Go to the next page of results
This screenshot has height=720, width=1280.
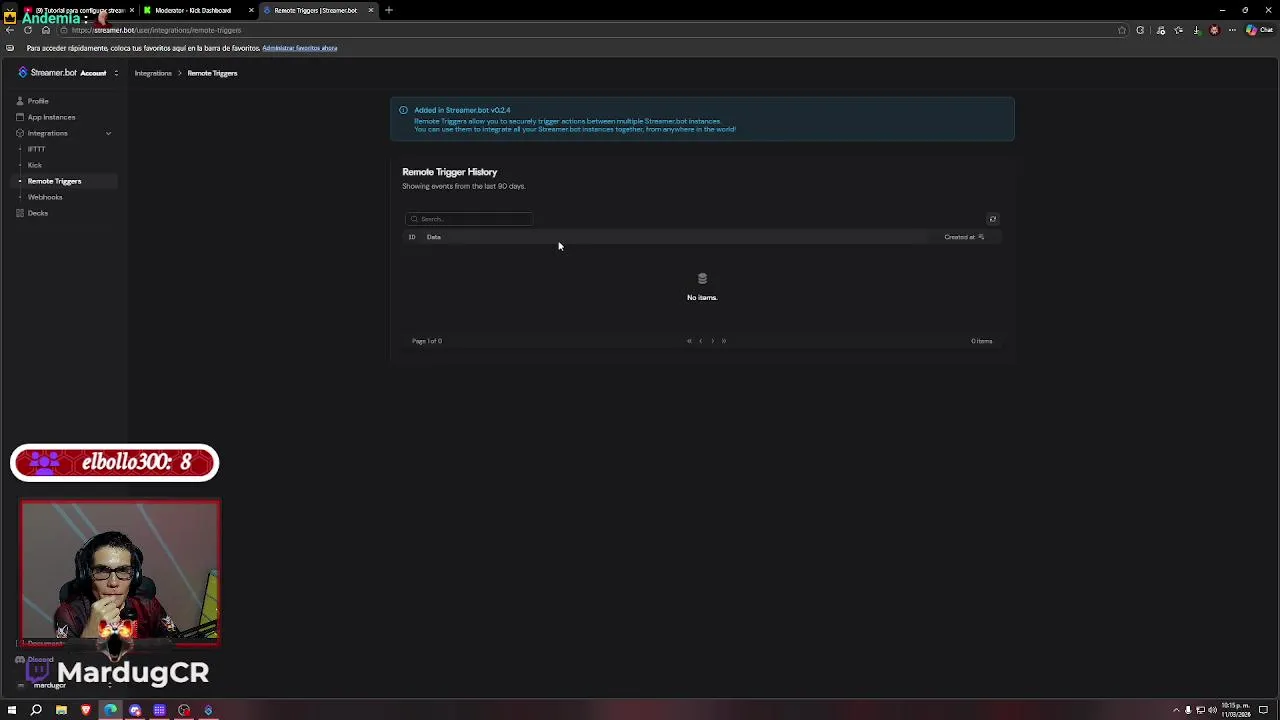712,341
